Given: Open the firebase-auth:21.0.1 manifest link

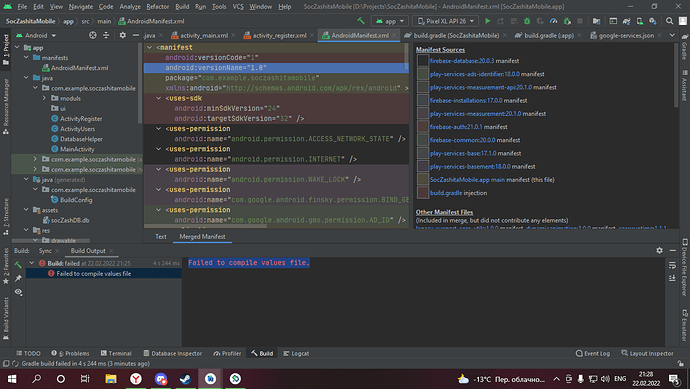Looking at the screenshot, I should point(456,127).
